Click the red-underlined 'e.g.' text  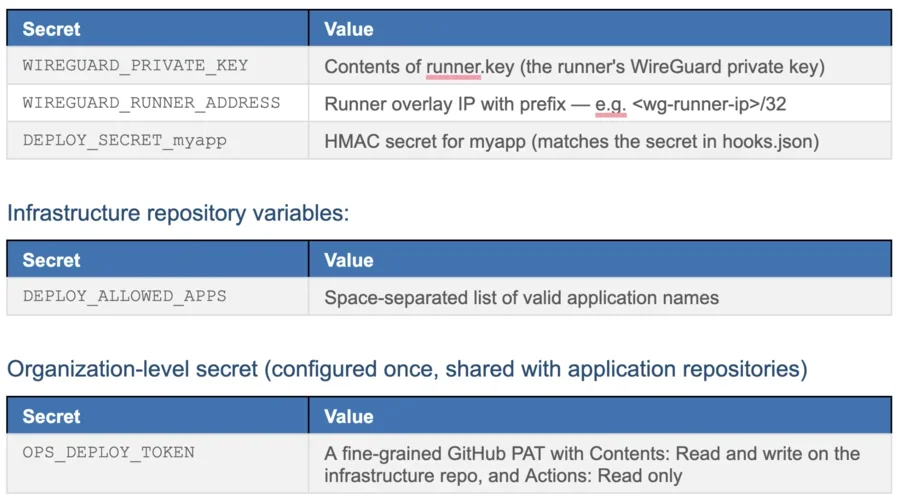610,104
